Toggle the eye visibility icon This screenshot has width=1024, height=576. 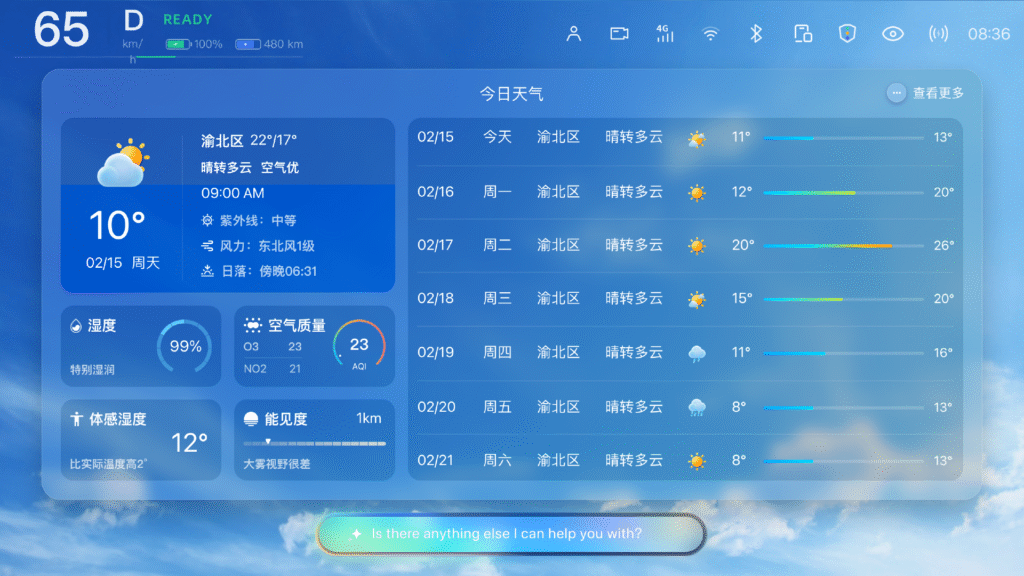[893, 34]
